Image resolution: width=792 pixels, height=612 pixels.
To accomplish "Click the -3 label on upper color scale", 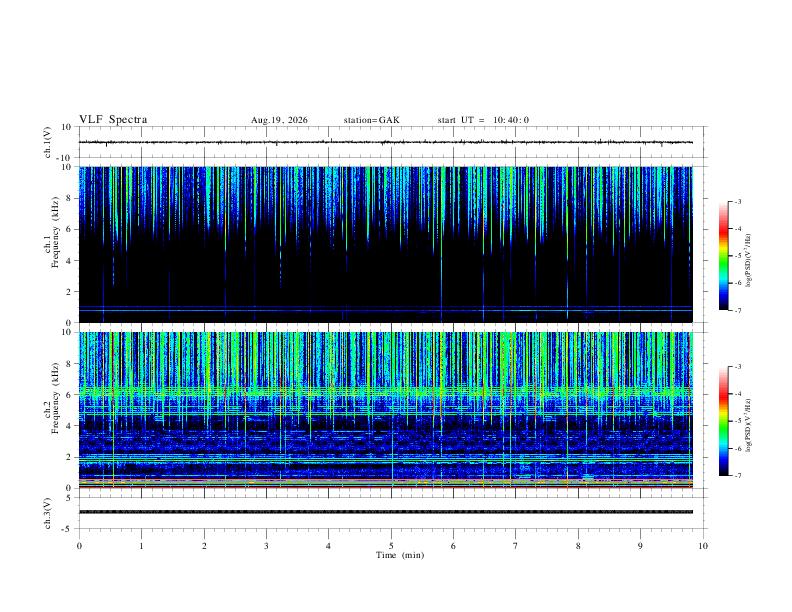I will [x=738, y=201].
